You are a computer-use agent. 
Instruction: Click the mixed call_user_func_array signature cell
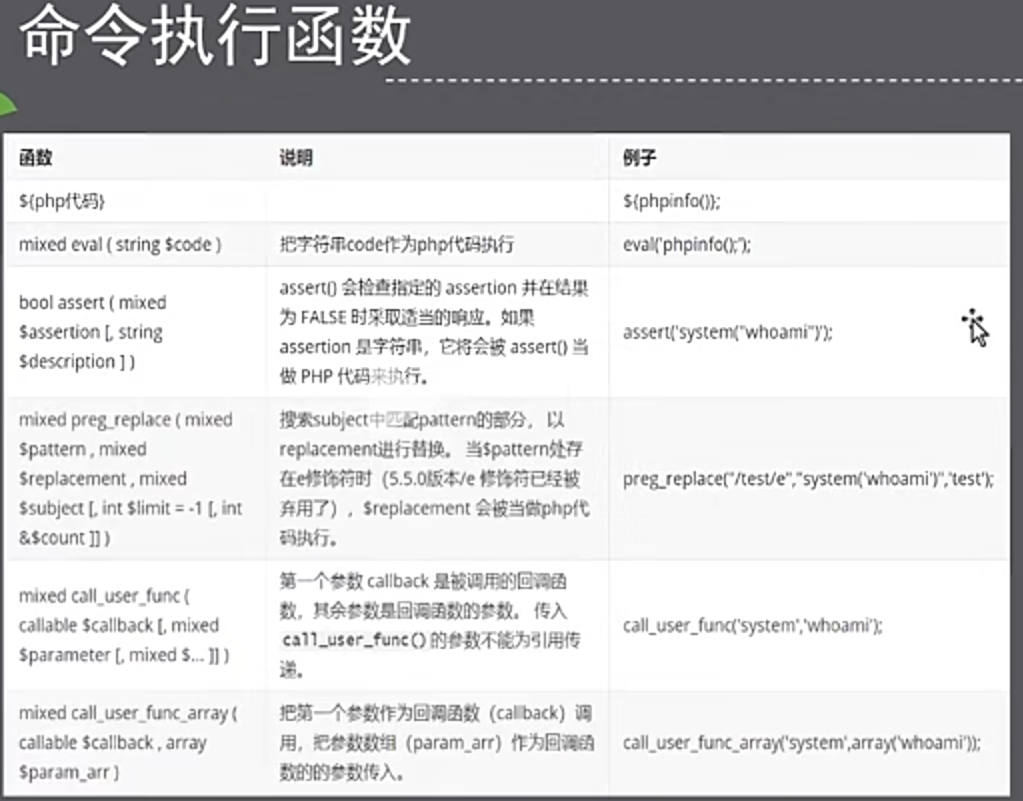tap(127, 743)
